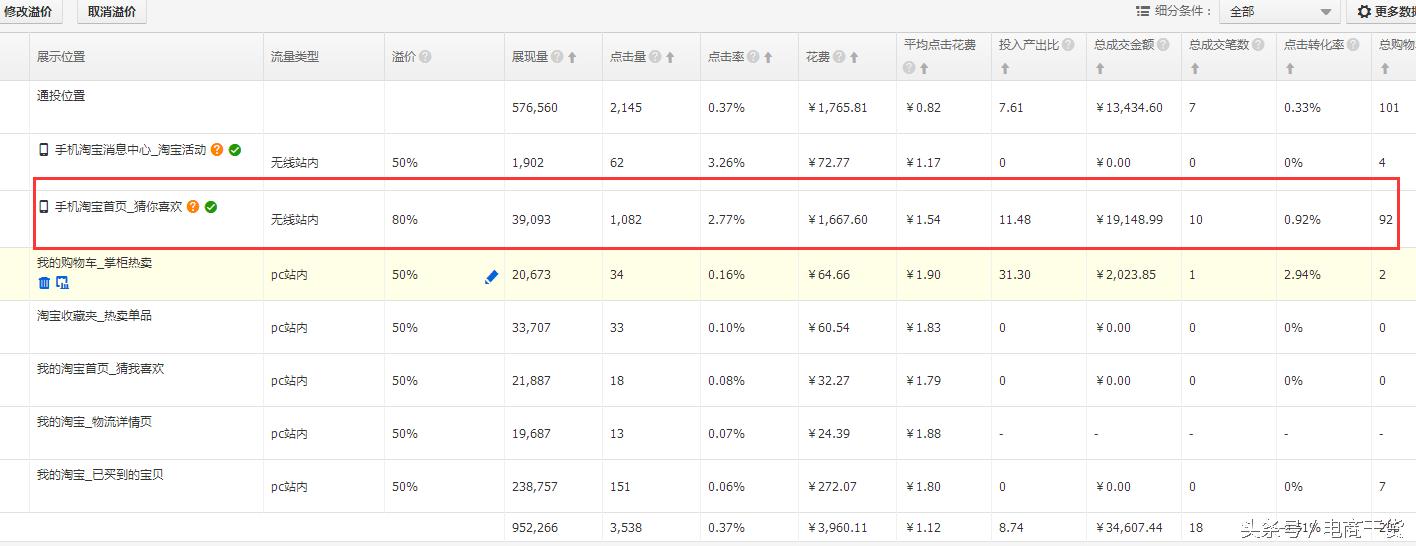Sort by 总成交笔数 using arrow icon
Screen dimensions: 1416x546
1195,68
